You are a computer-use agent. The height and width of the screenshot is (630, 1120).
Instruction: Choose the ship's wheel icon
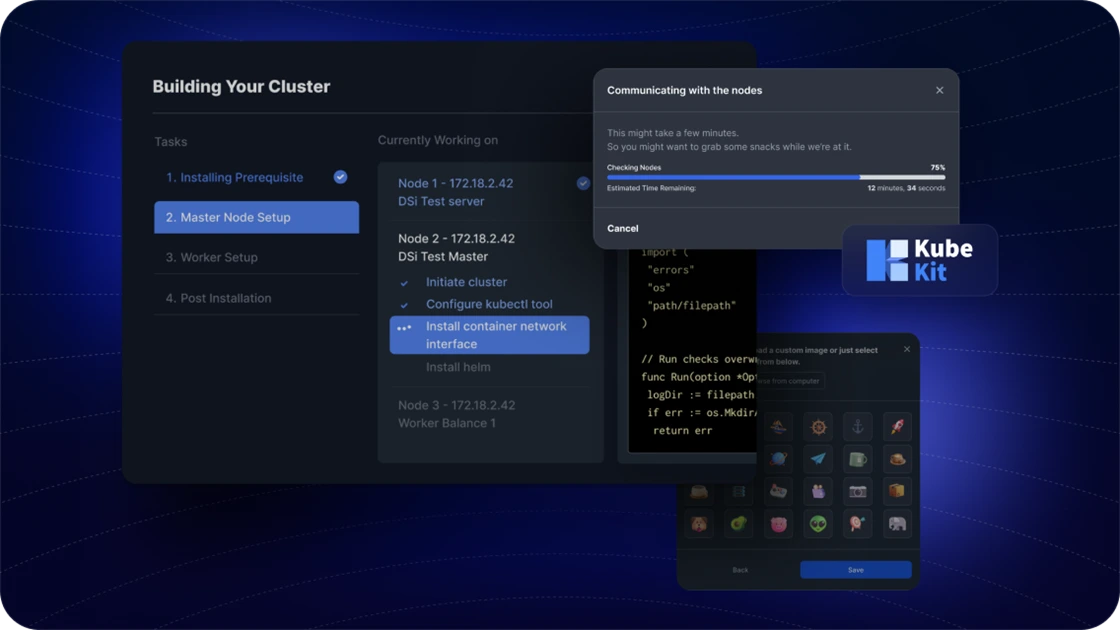818,427
